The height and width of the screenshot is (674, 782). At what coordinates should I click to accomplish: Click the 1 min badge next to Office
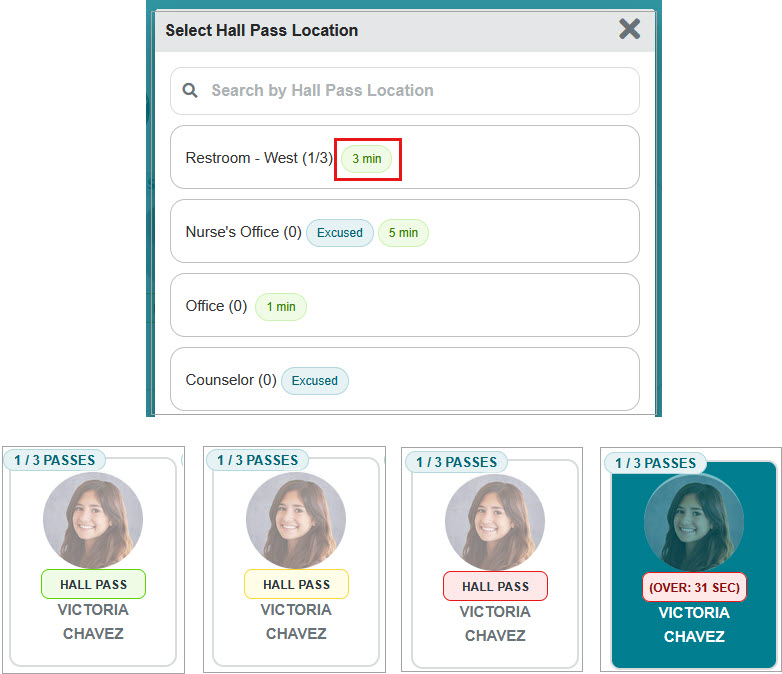point(281,307)
